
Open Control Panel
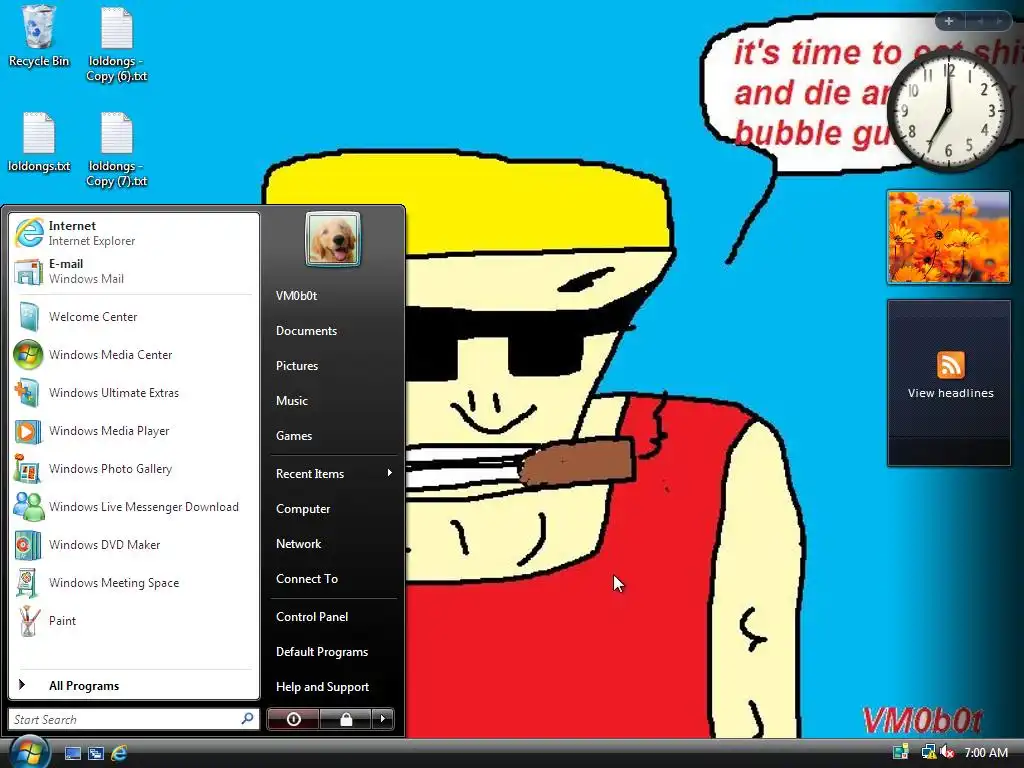(333, 616)
